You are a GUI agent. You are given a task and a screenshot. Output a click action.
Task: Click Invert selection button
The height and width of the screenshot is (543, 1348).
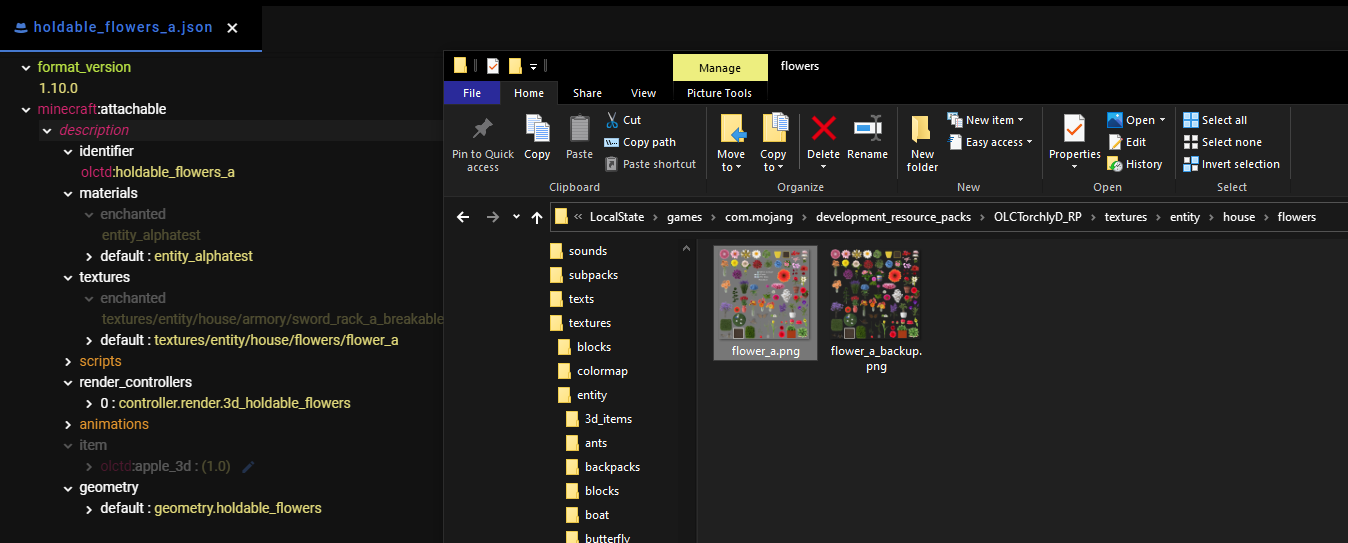point(1231,164)
